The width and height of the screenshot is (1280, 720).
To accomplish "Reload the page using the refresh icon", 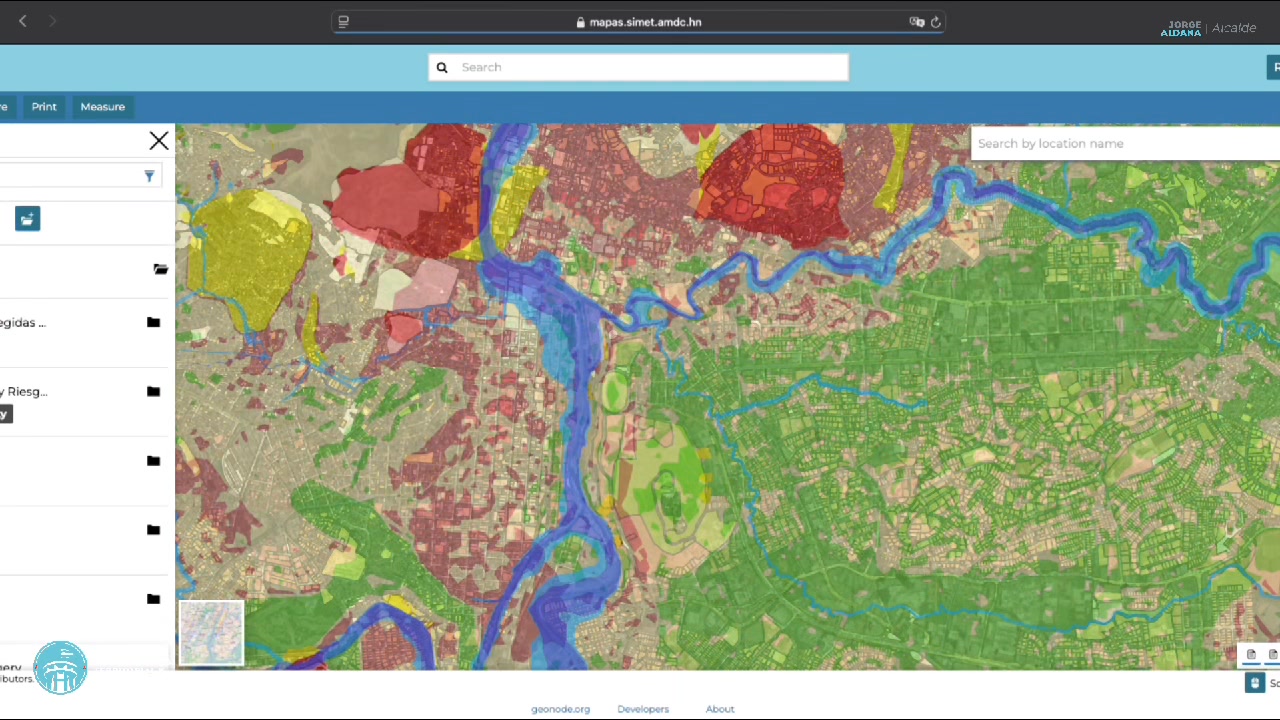I will point(936,22).
